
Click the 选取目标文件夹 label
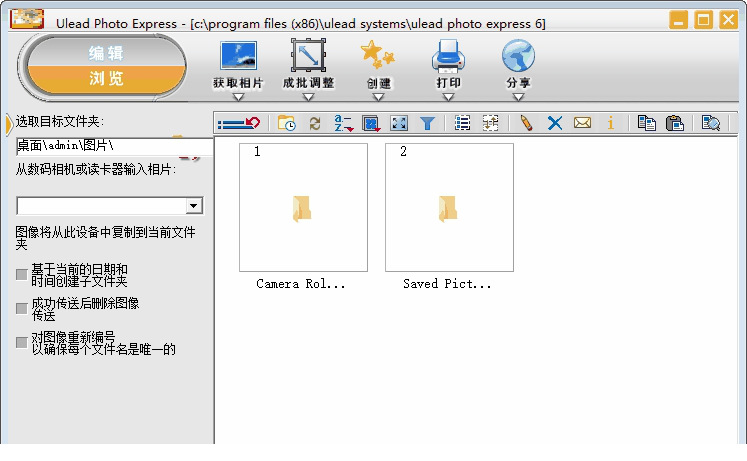click(x=60, y=121)
